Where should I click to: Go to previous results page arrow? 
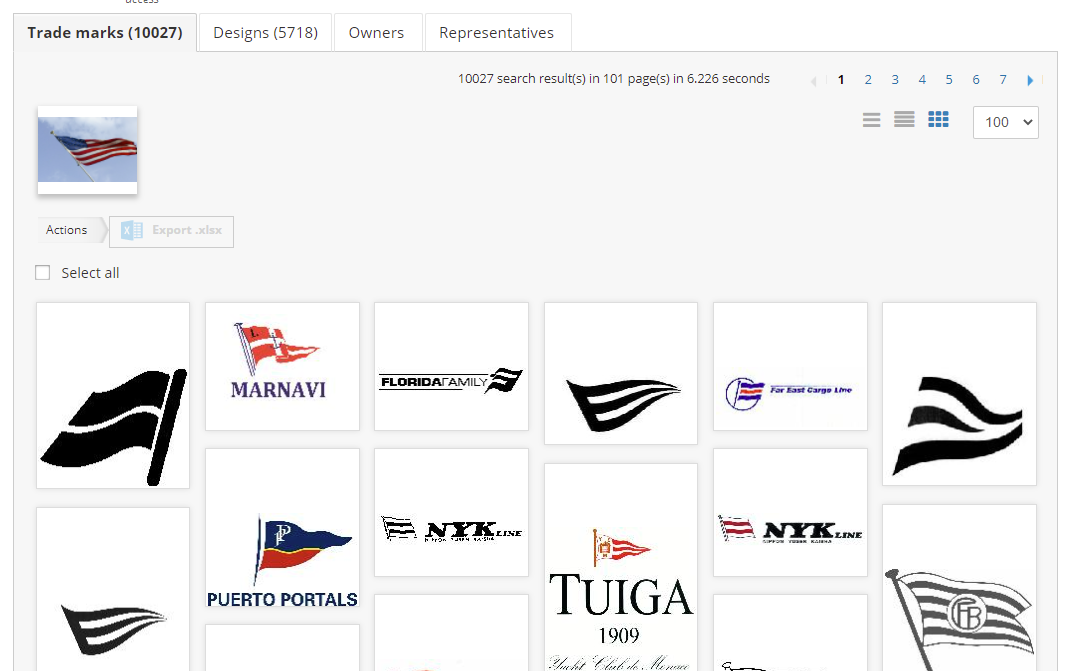pyautogui.click(x=813, y=81)
